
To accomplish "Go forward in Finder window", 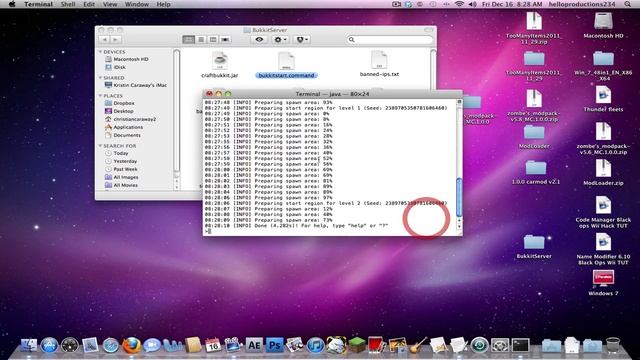I will tap(116, 40).
